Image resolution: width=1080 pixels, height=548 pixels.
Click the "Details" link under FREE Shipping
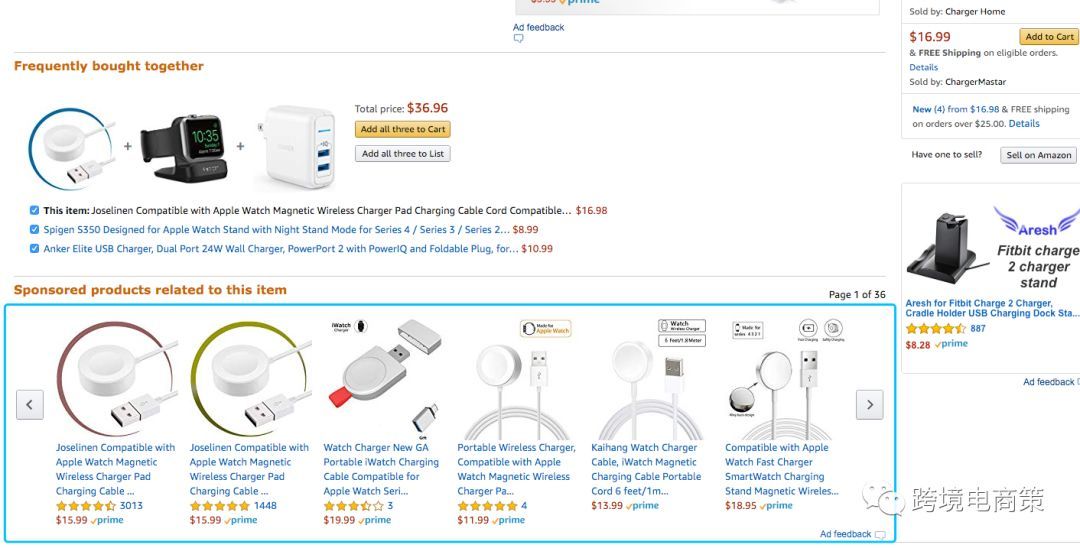(x=923, y=68)
